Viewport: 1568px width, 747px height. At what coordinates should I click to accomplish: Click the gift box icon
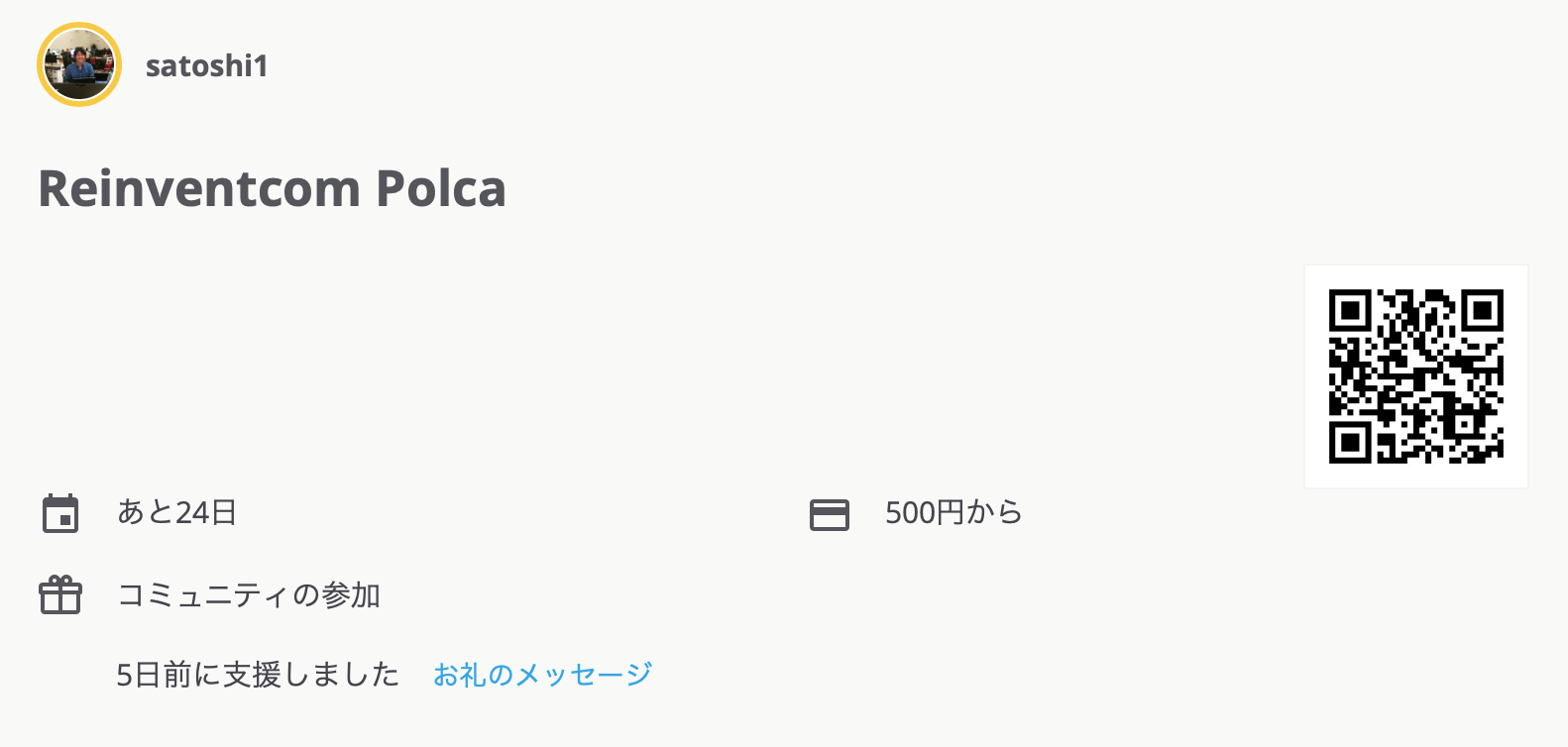[60, 595]
